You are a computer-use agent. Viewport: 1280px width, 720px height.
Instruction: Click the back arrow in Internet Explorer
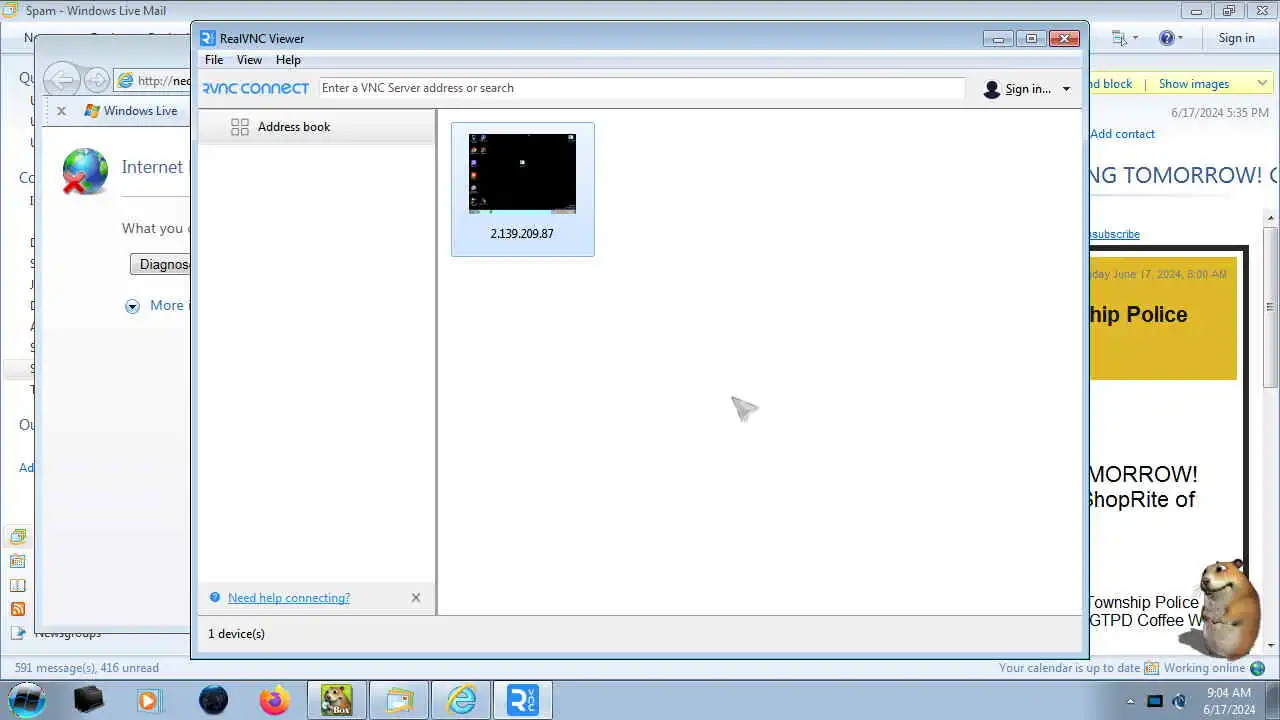(x=62, y=80)
